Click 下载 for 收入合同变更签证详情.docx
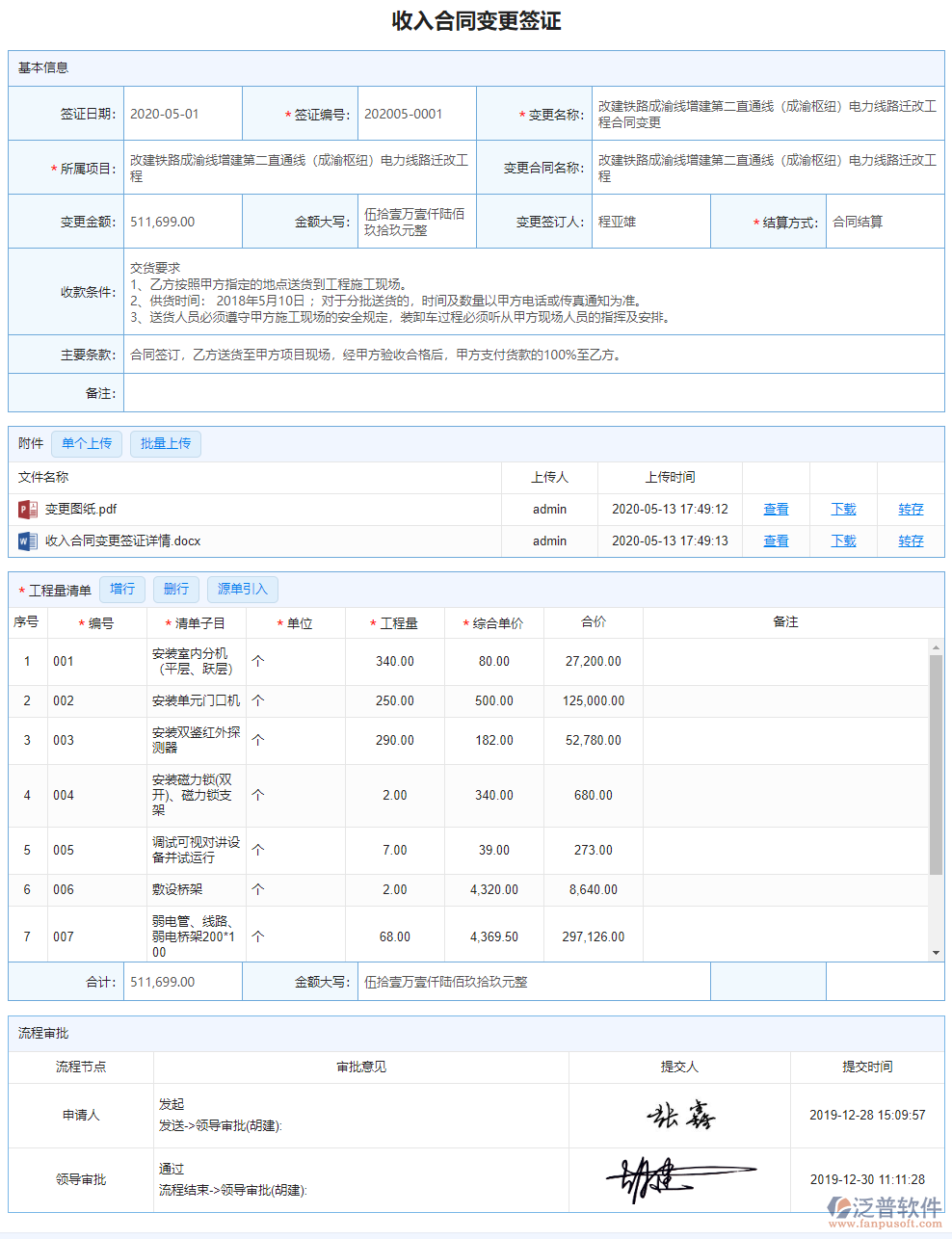 pyautogui.click(x=842, y=540)
